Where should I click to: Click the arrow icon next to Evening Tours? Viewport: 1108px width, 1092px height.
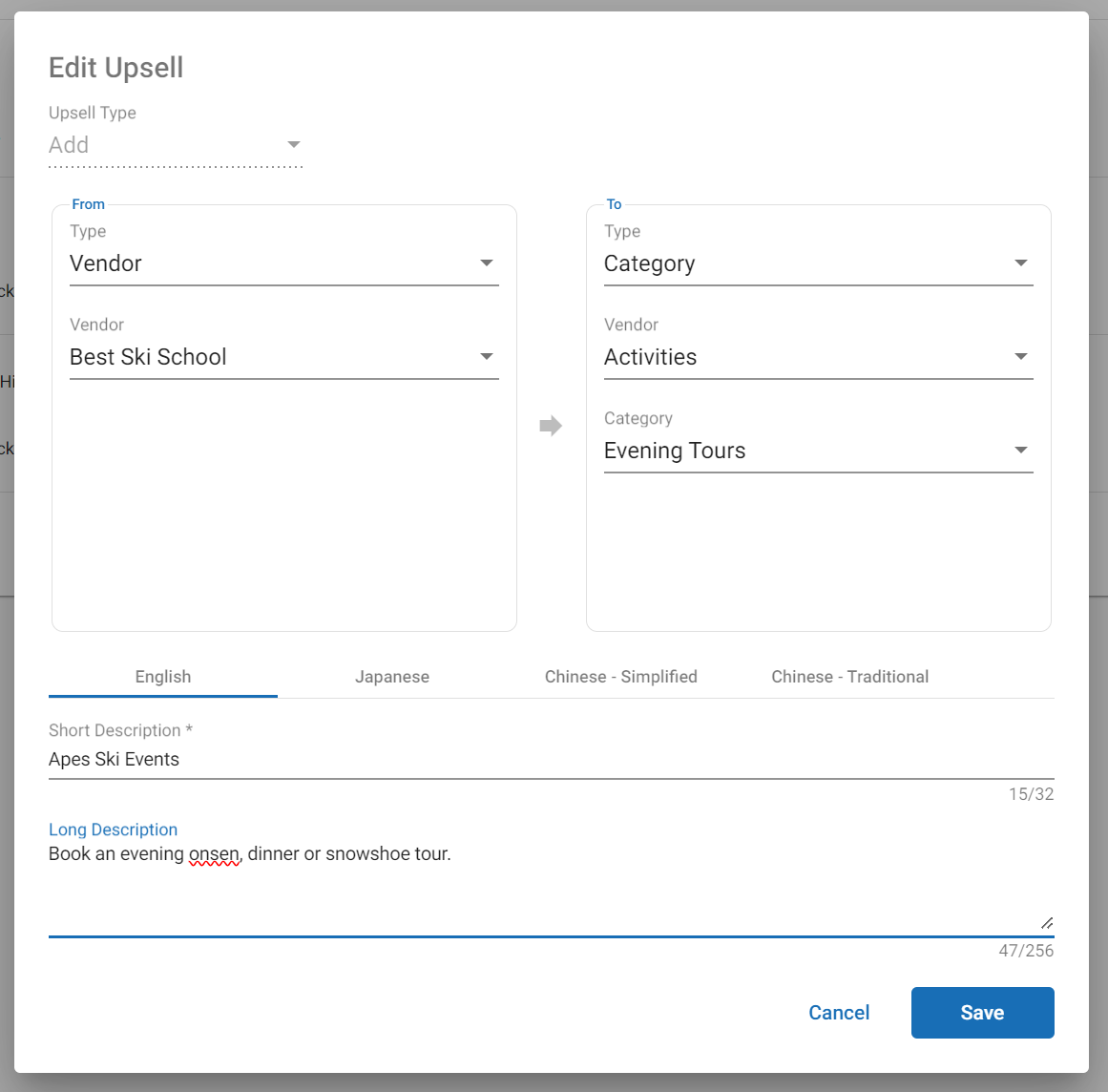1021,451
